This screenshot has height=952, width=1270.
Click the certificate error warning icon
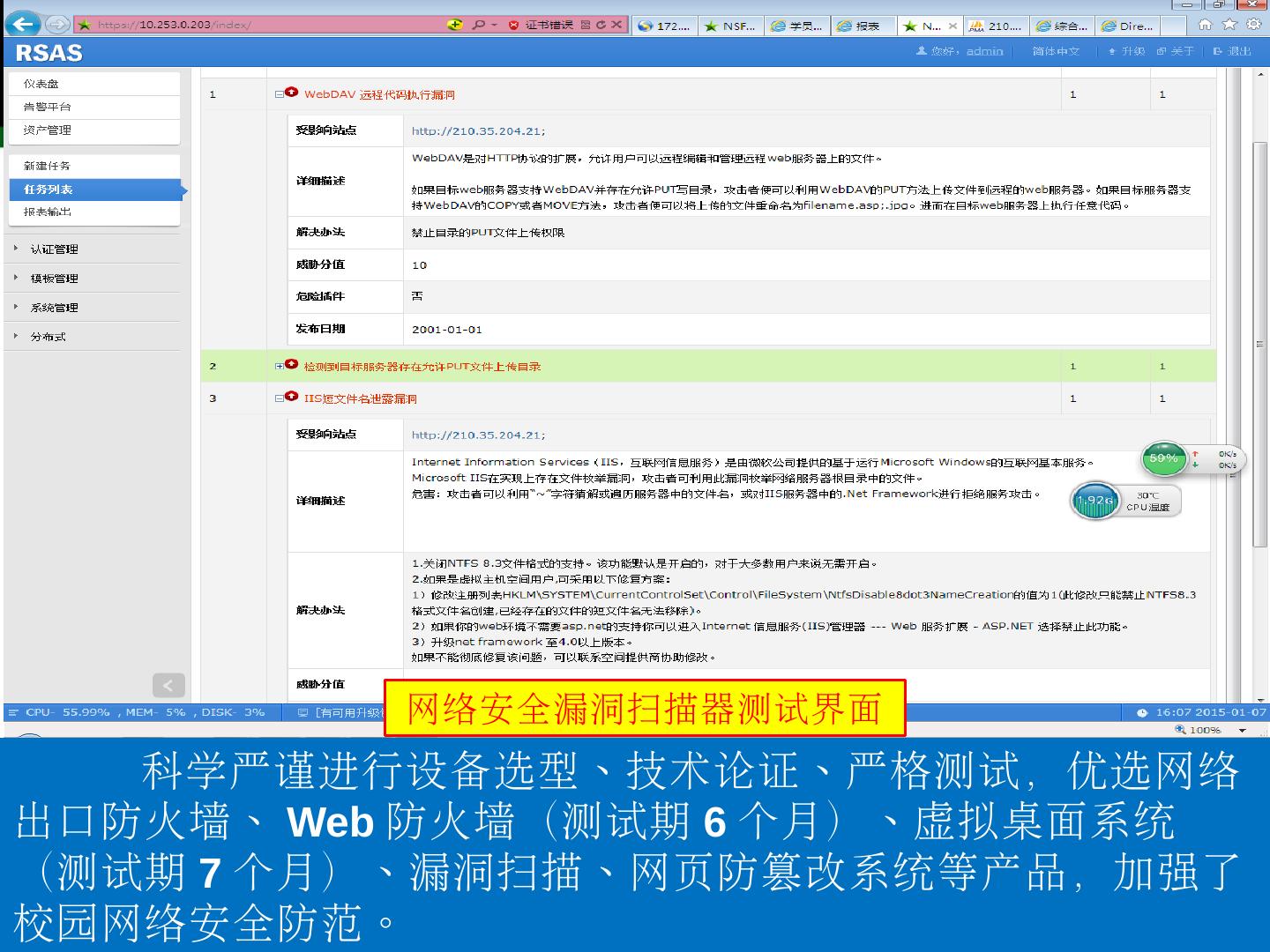(x=514, y=25)
